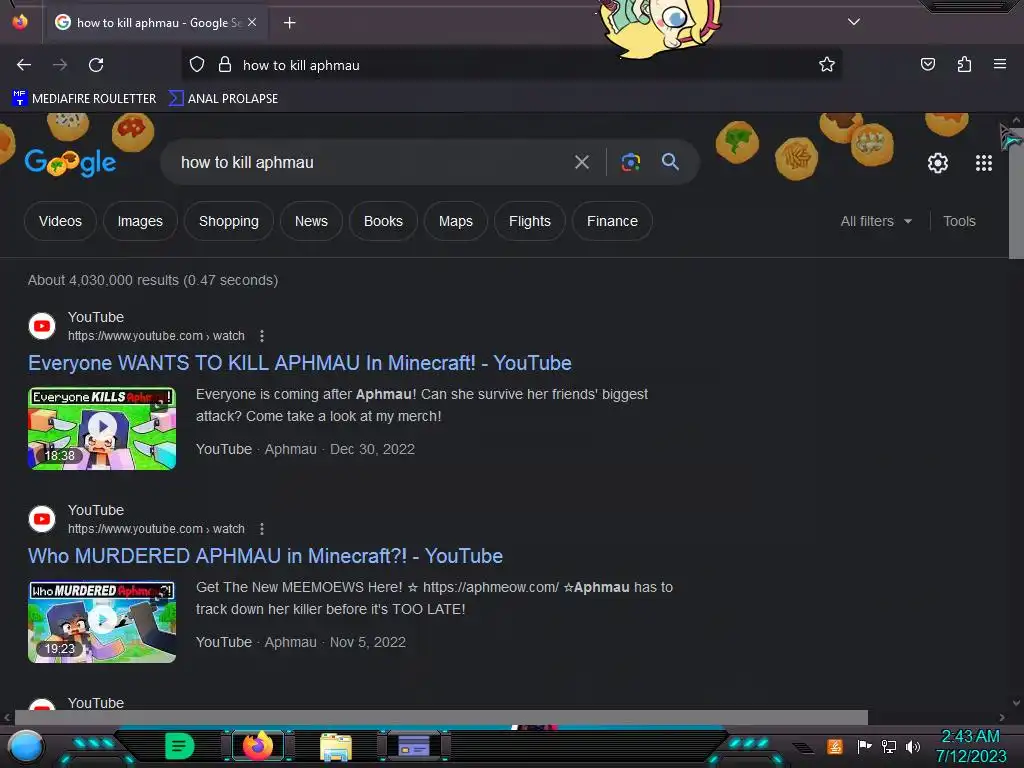
Task: Switch to the News filter
Action: [311, 221]
